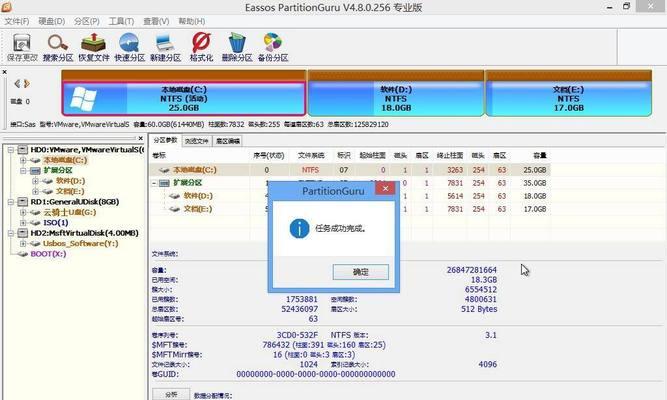Switch to the 浏览文件 tab
Image resolution: width=667 pixels, height=400 pixels.
pyautogui.click(x=197, y=141)
